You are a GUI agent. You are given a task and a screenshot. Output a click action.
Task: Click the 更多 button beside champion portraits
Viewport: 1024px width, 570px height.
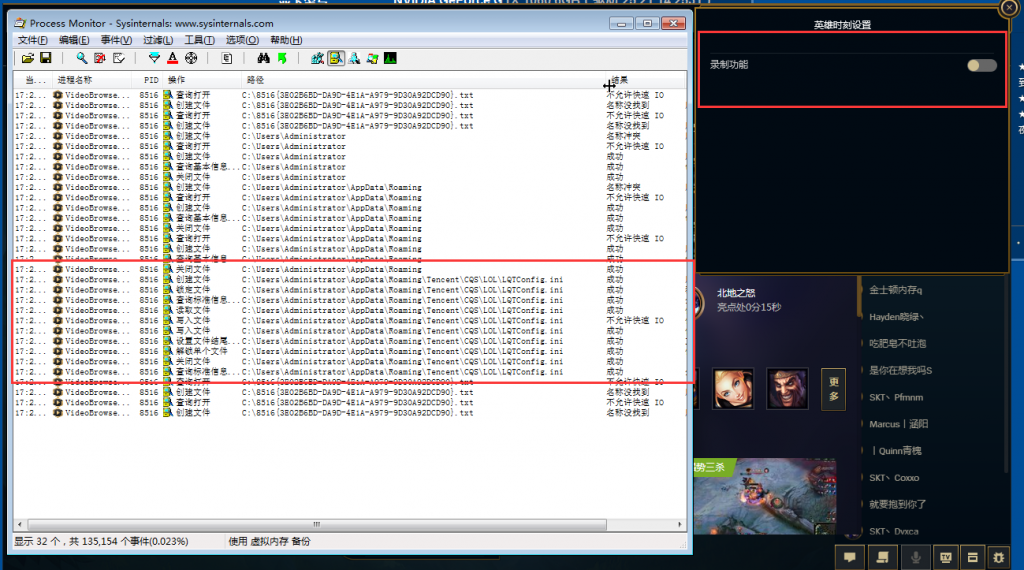click(x=832, y=389)
